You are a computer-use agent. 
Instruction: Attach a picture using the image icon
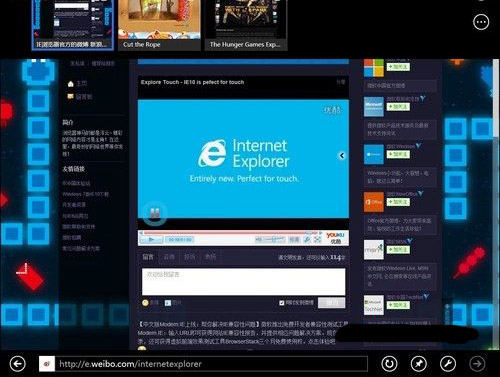168,303
